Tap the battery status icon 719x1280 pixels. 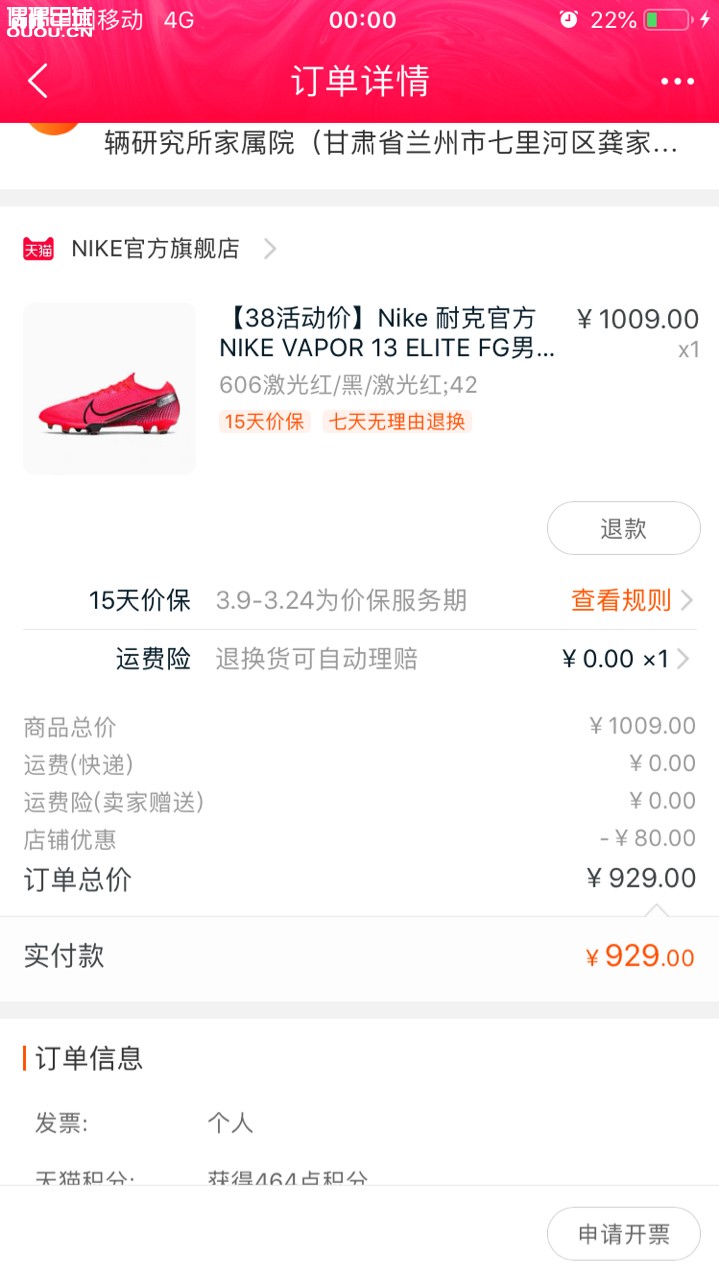coord(667,20)
